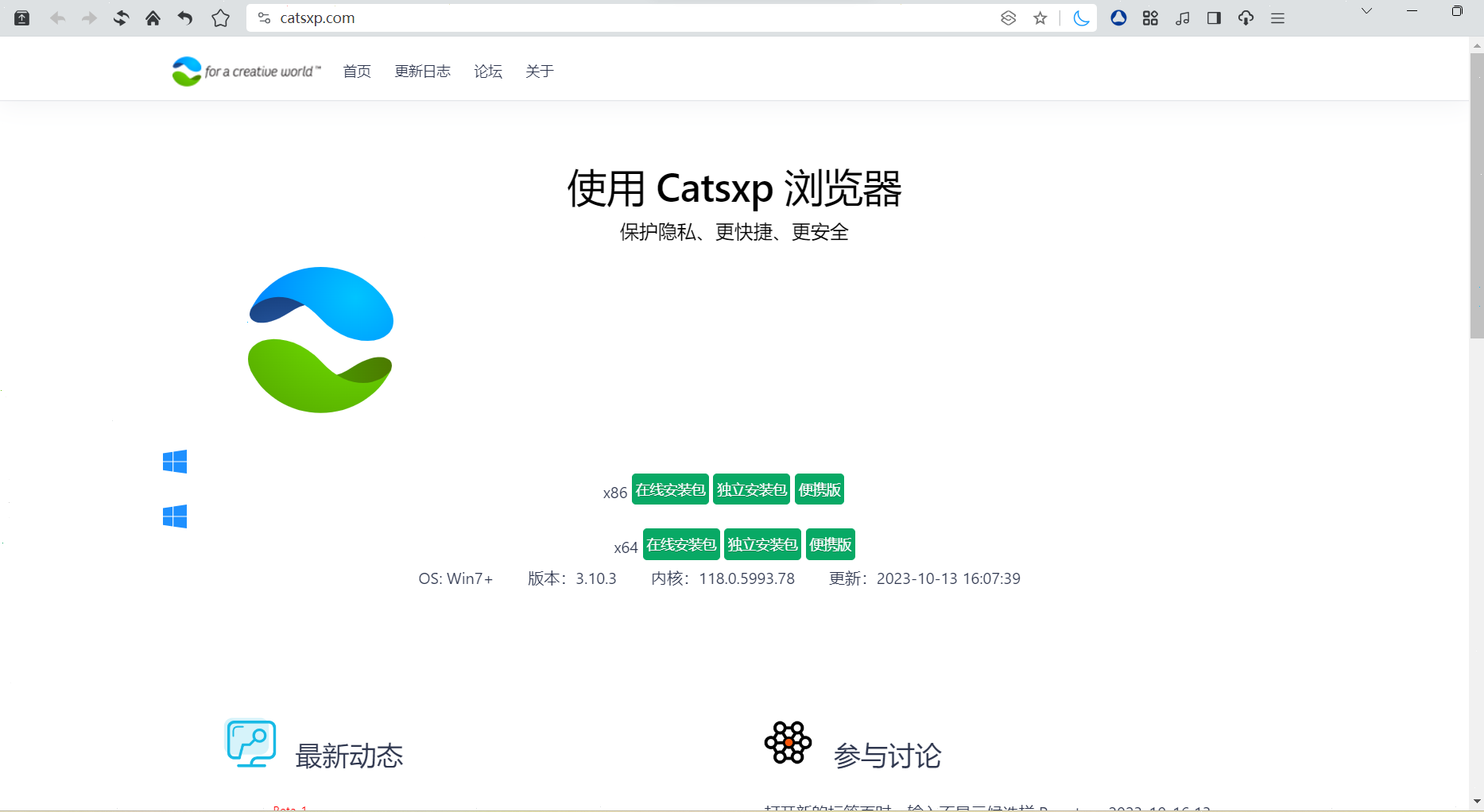Click the page vertical scrollbar thumb

(1477, 195)
